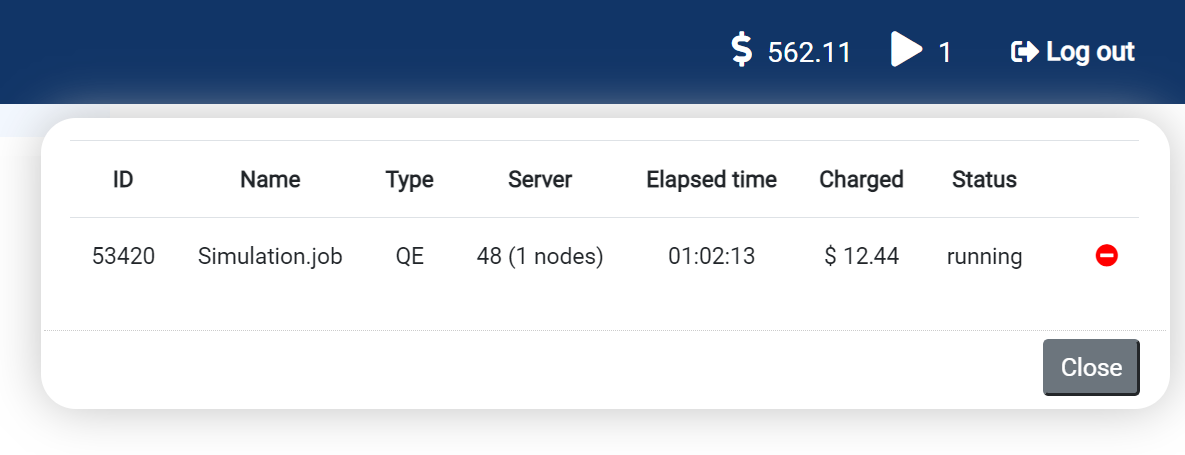The height and width of the screenshot is (455, 1185).
Task: Click the Charged column header
Action: tap(861, 180)
